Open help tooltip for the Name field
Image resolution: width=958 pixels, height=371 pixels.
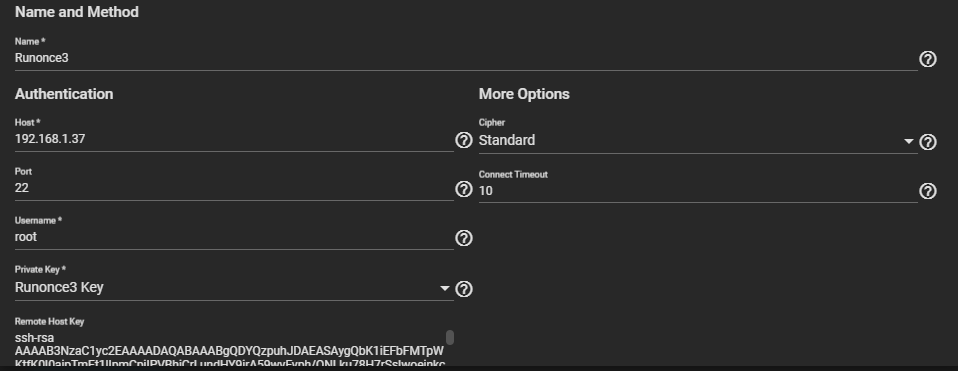pos(927,59)
